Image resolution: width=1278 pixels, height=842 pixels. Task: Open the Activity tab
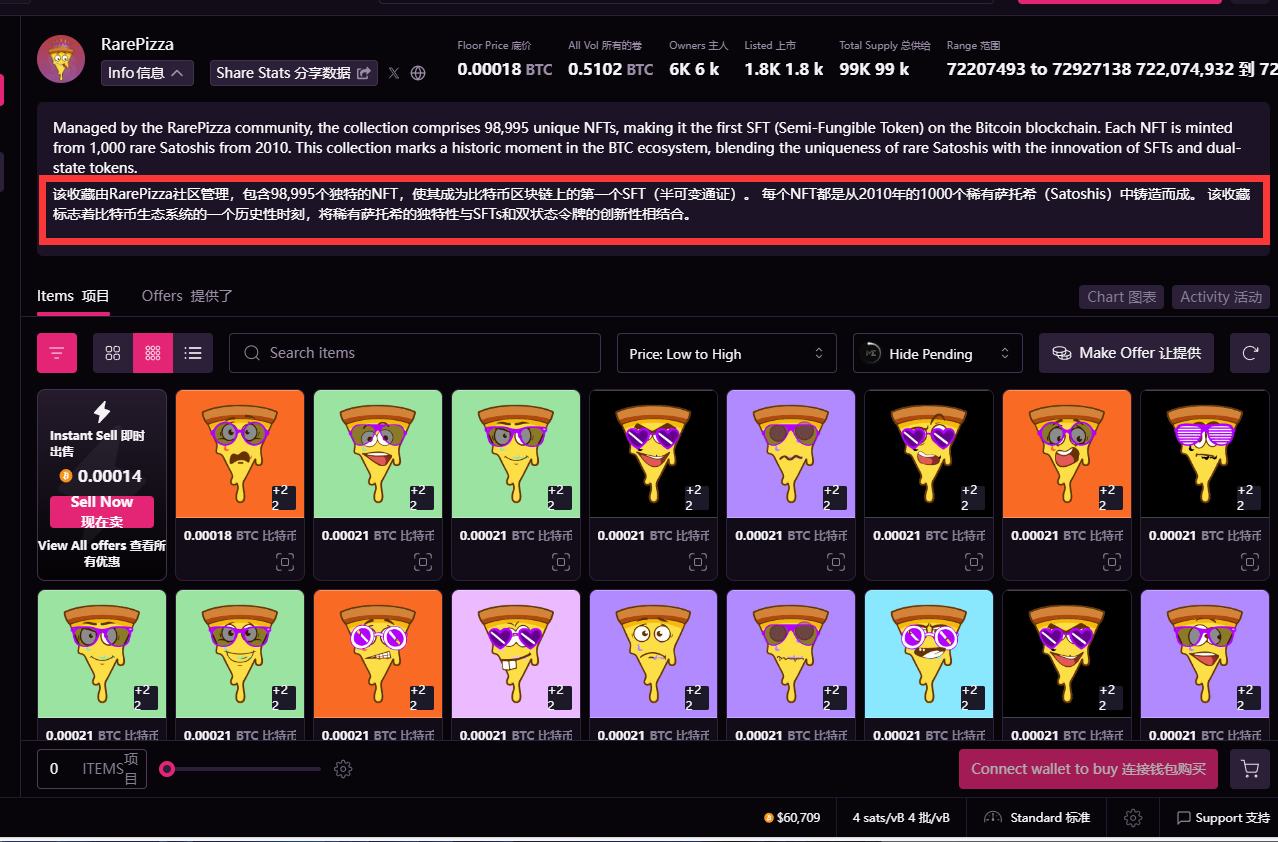click(x=1220, y=297)
